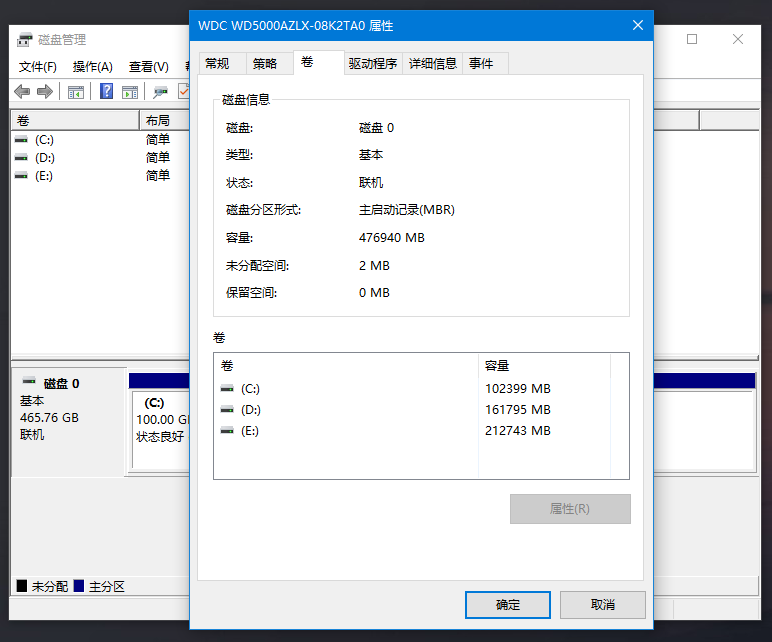Click the 布局 column header

pyautogui.click(x=158, y=121)
